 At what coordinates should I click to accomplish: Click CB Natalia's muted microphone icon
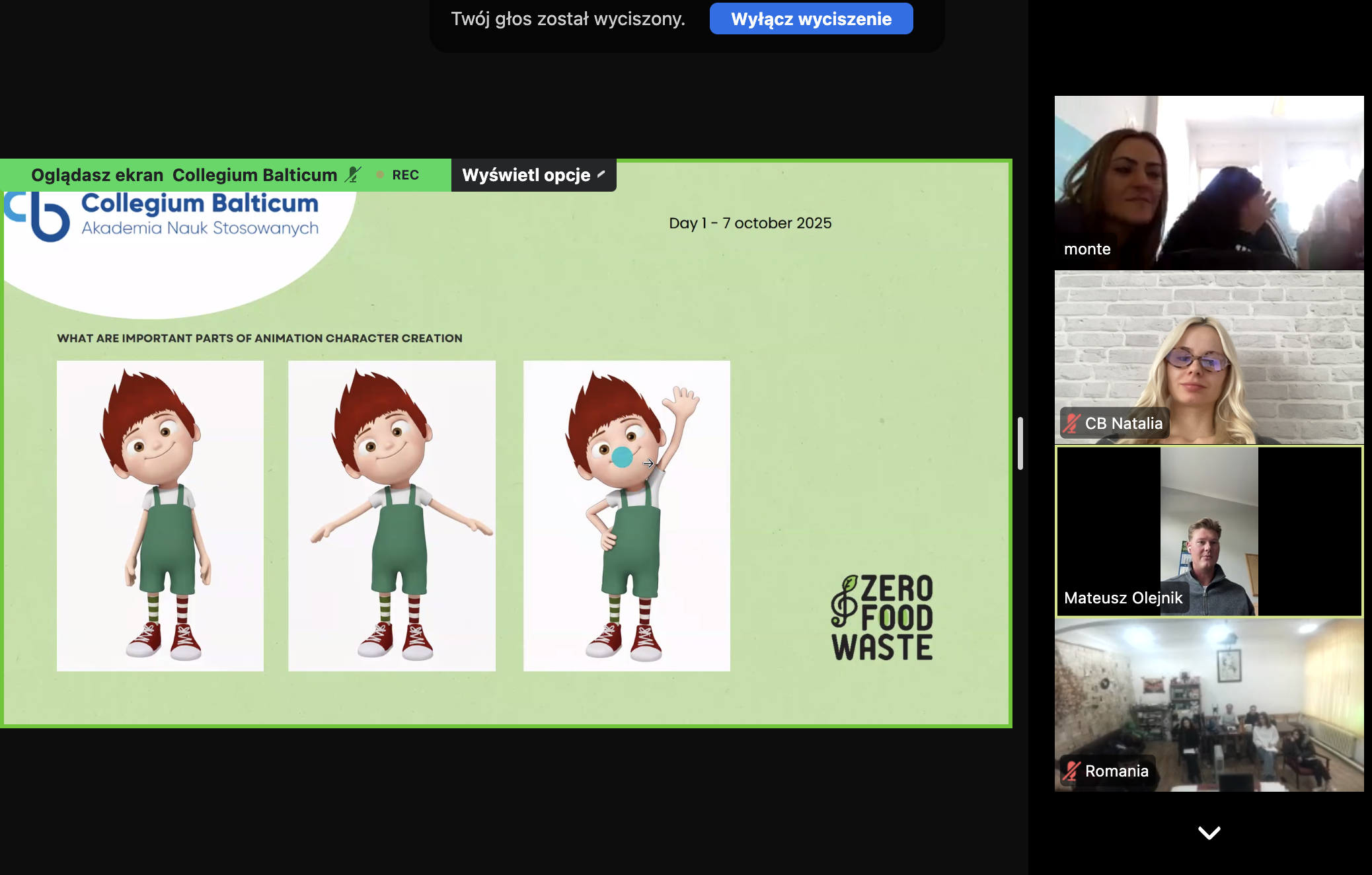(1071, 424)
